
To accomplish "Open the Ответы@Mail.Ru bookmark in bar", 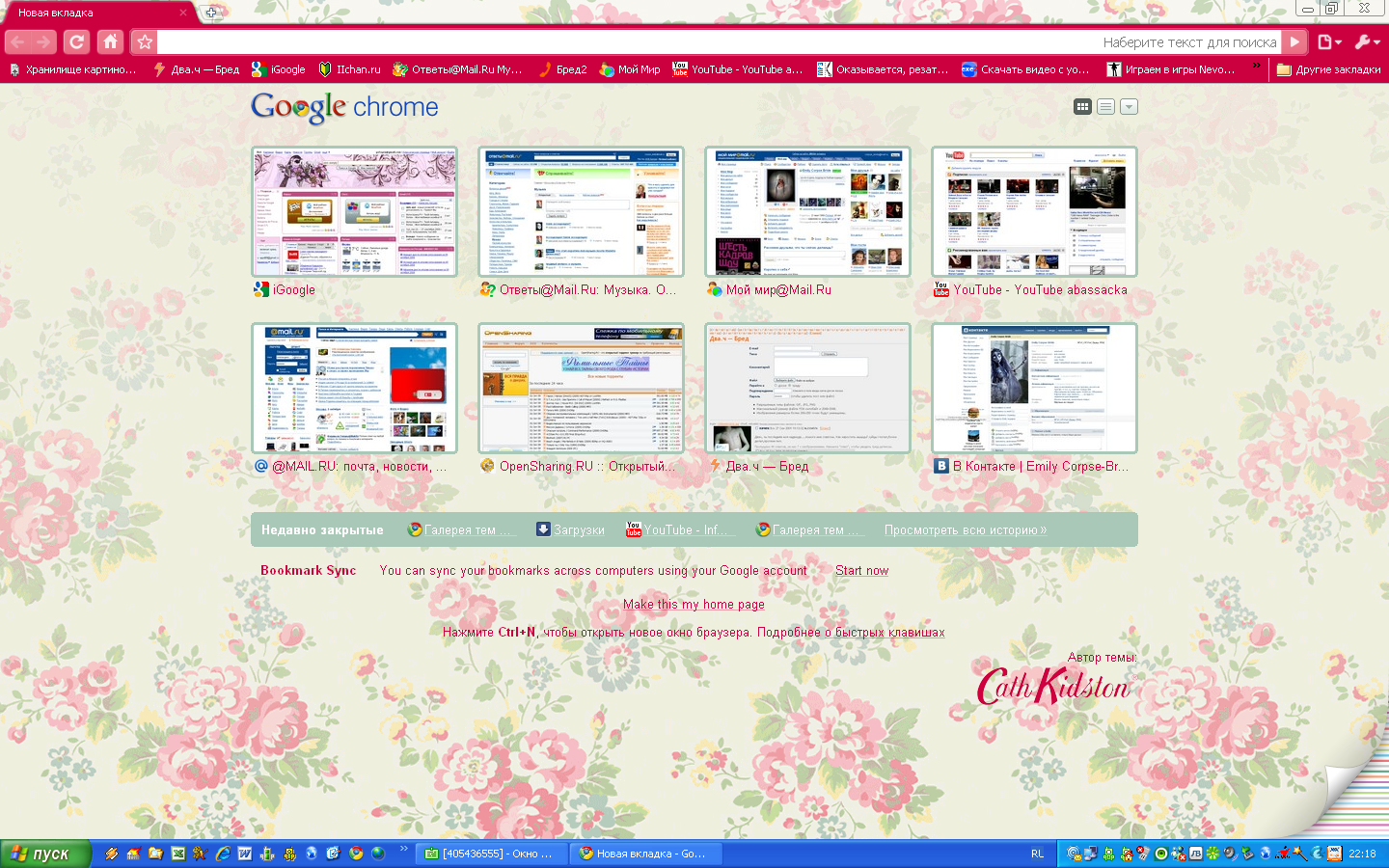I will coord(457,69).
